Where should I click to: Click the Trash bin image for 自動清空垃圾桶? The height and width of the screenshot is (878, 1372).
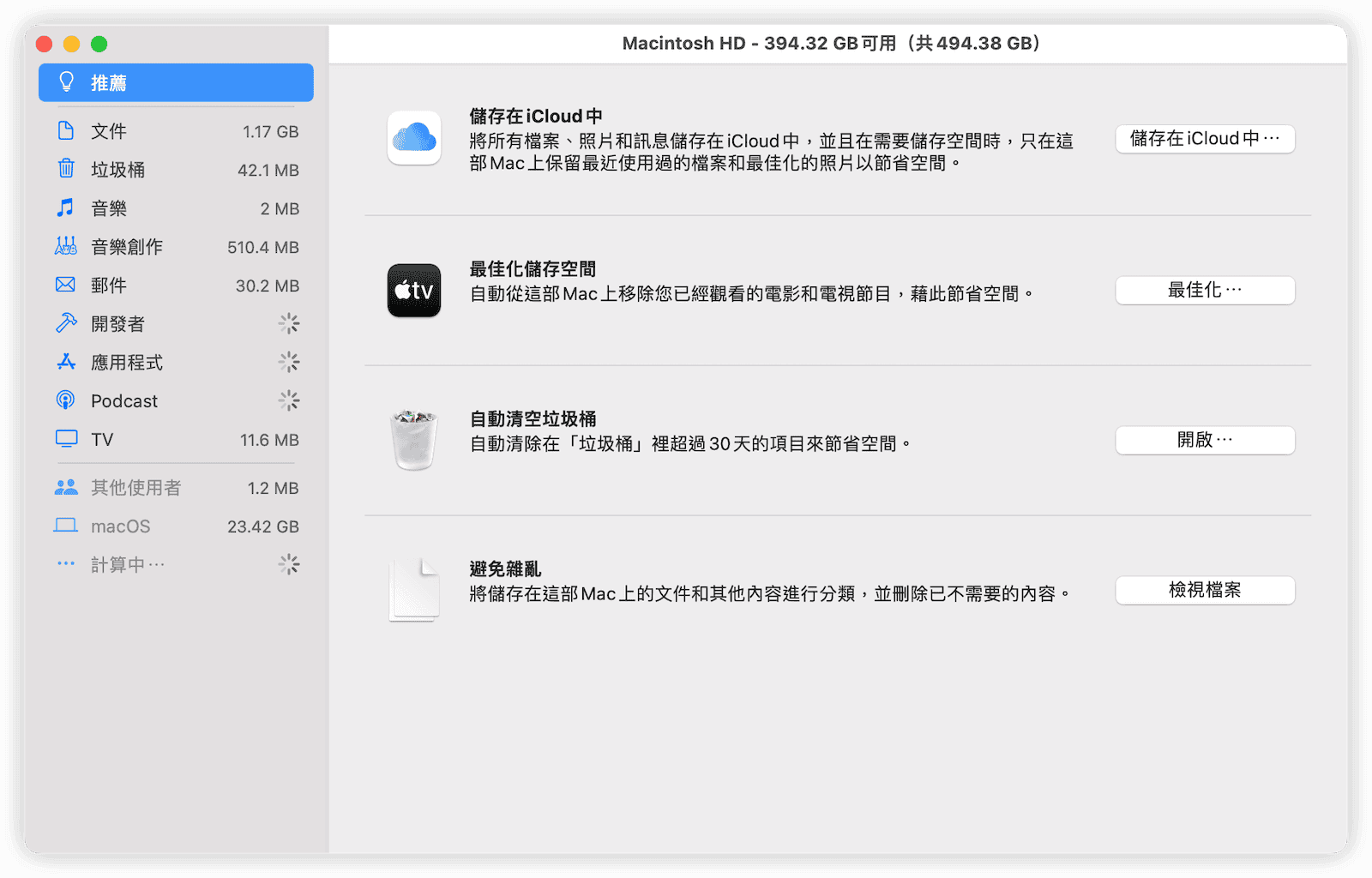coord(414,440)
